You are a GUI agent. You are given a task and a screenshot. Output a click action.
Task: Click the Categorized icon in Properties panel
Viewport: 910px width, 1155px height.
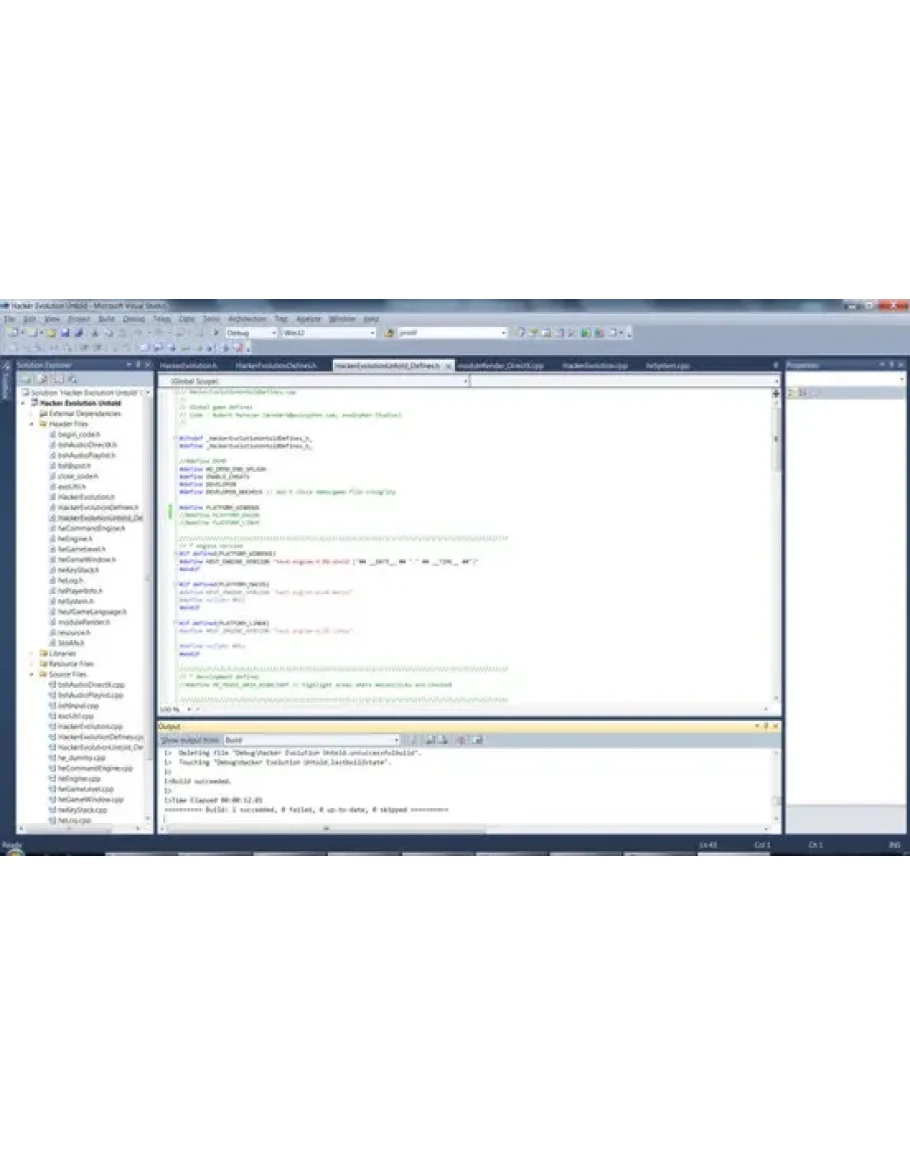click(x=792, y=393)
